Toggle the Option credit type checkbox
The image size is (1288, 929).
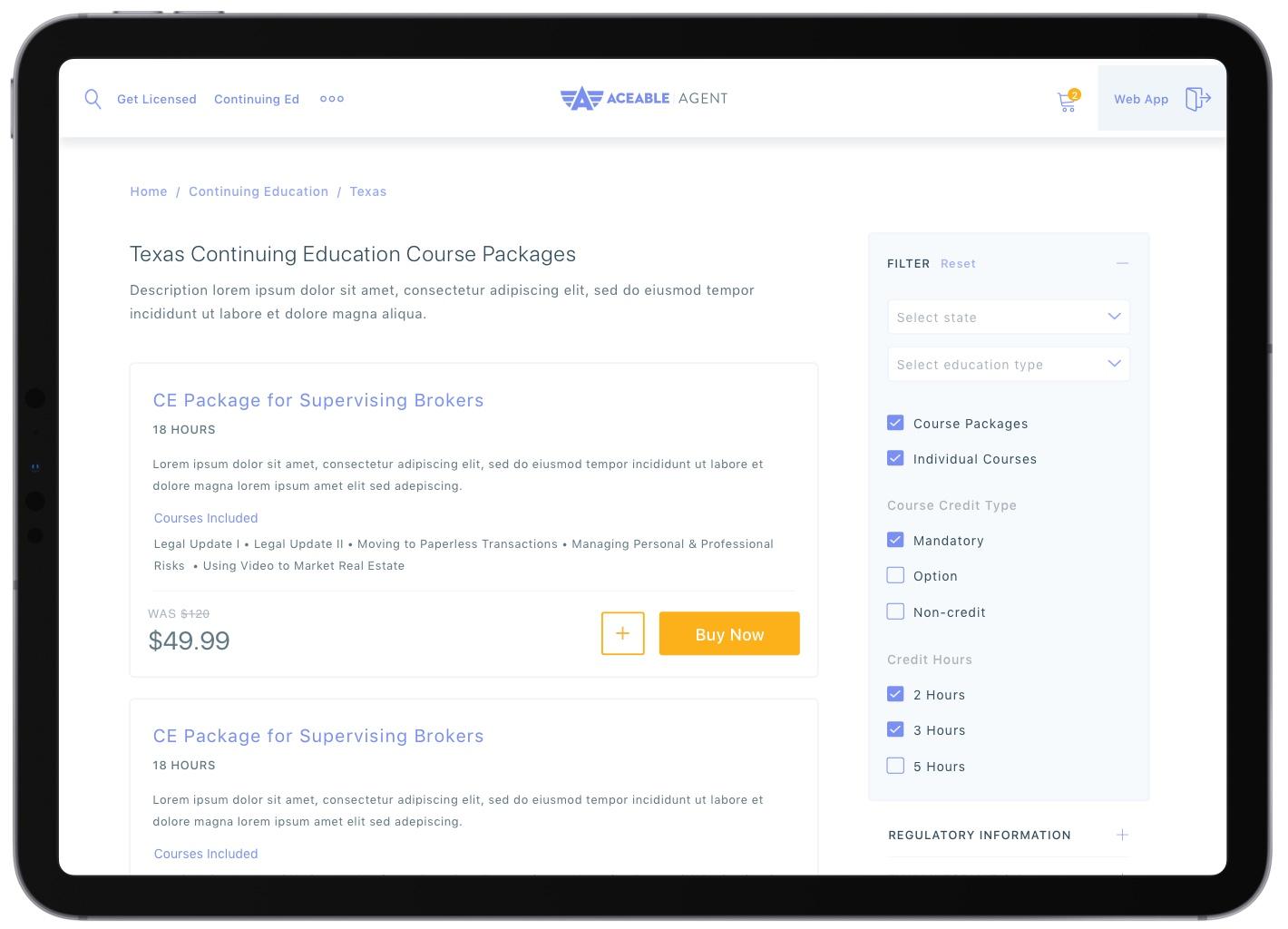click(895, 575)
